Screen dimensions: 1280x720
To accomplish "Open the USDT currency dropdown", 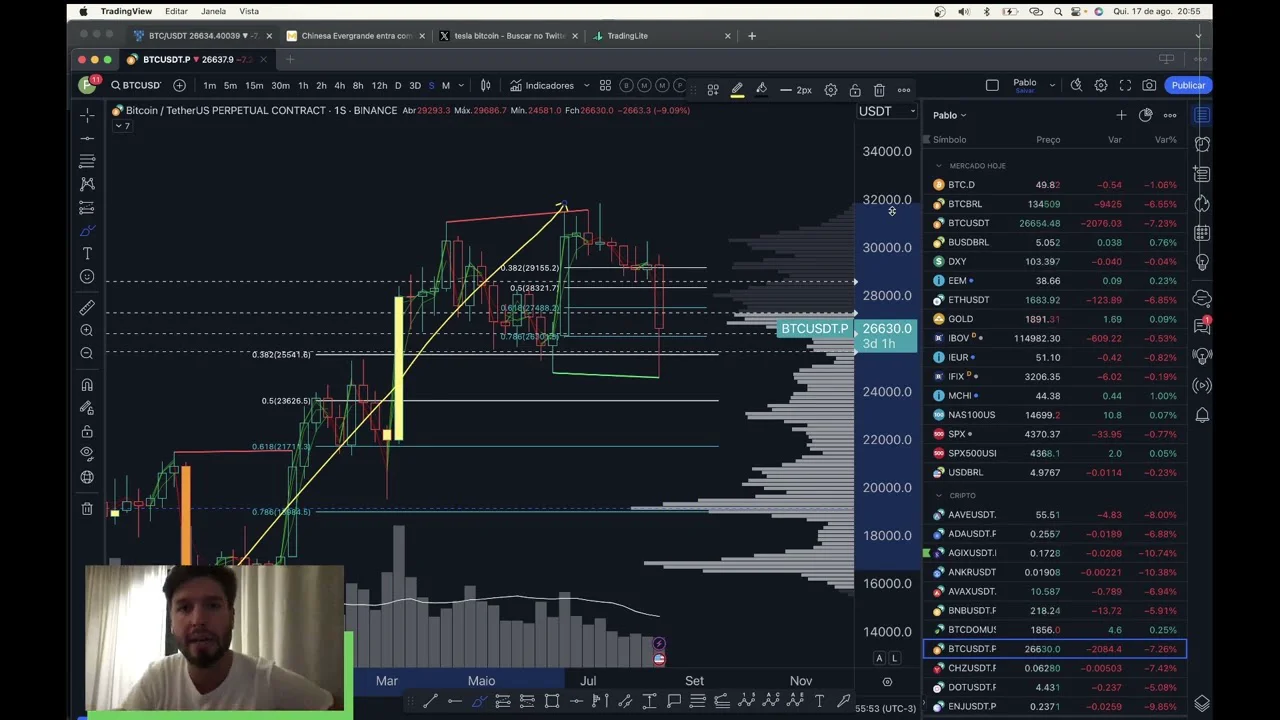I will pos(887,111).
